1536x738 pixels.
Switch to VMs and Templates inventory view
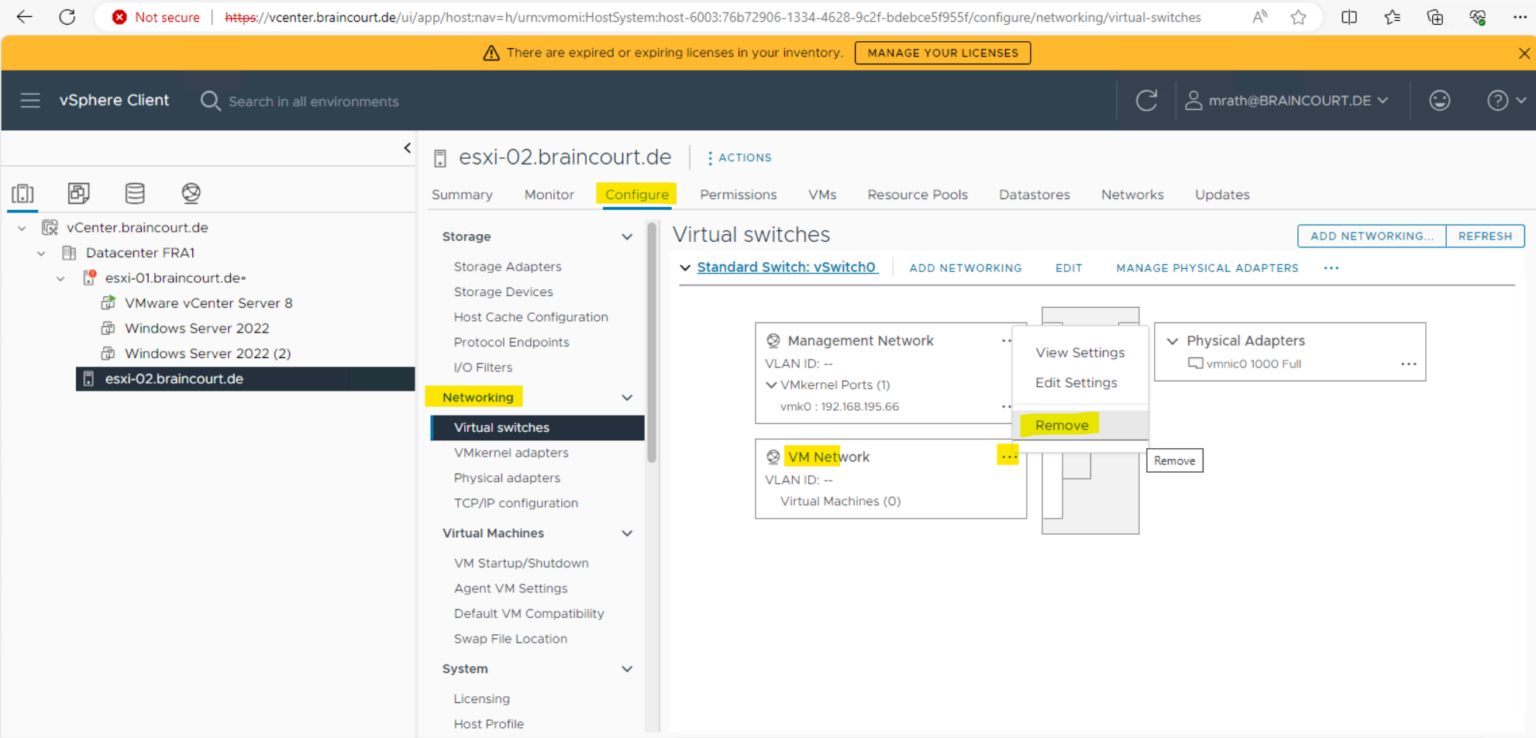[79, 193]
